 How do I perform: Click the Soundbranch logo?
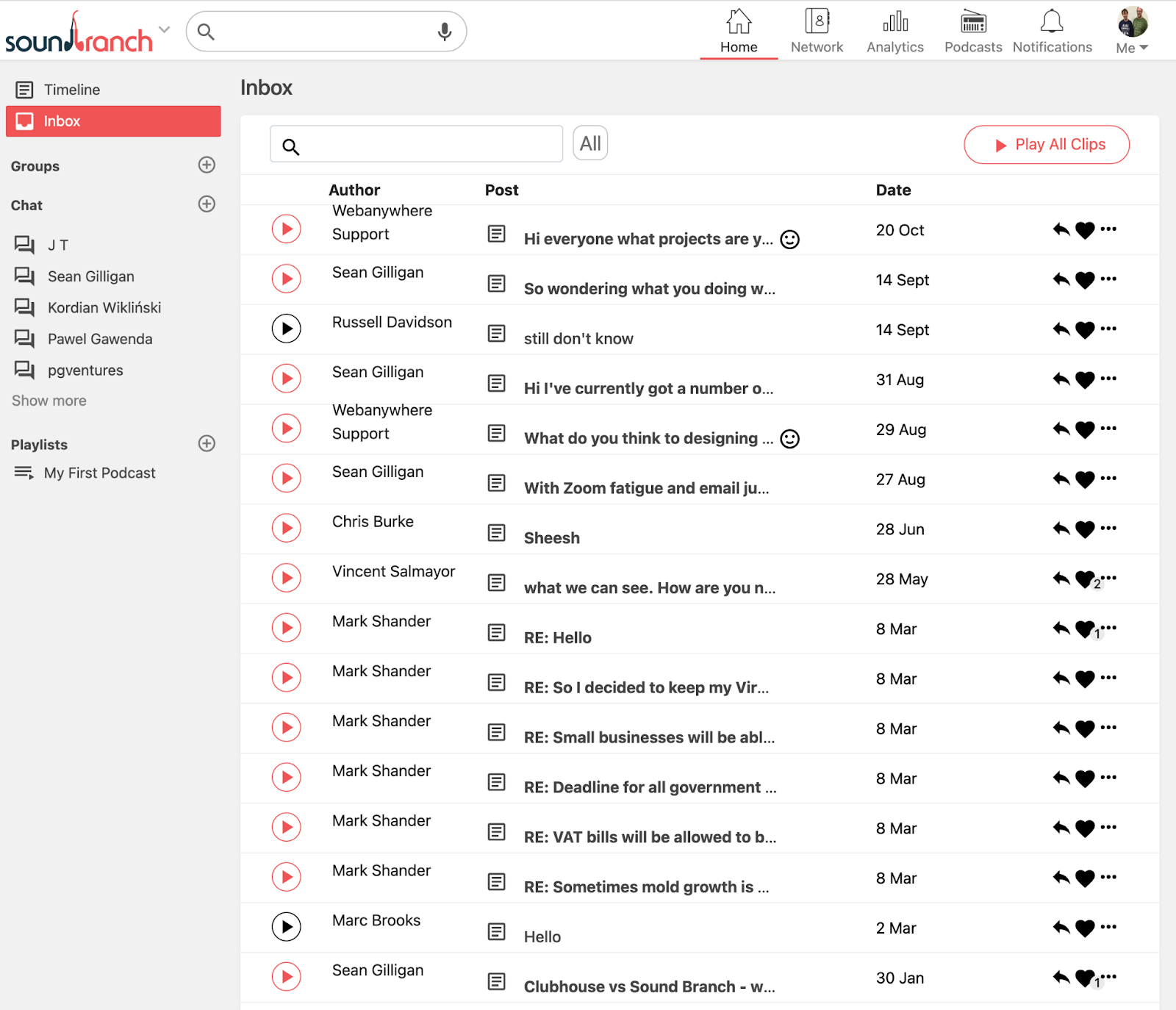pos(79,33)
